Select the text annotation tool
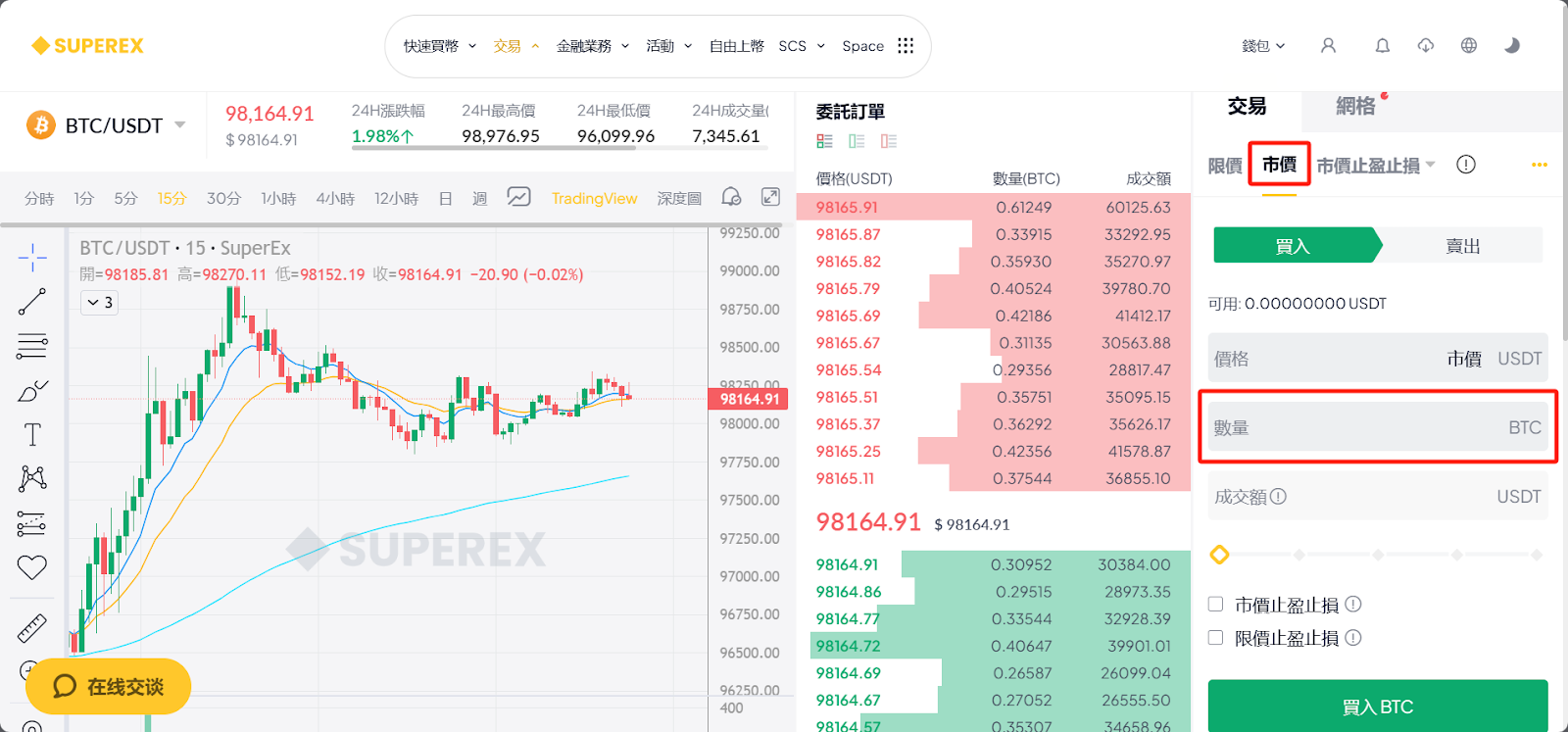 32,434
